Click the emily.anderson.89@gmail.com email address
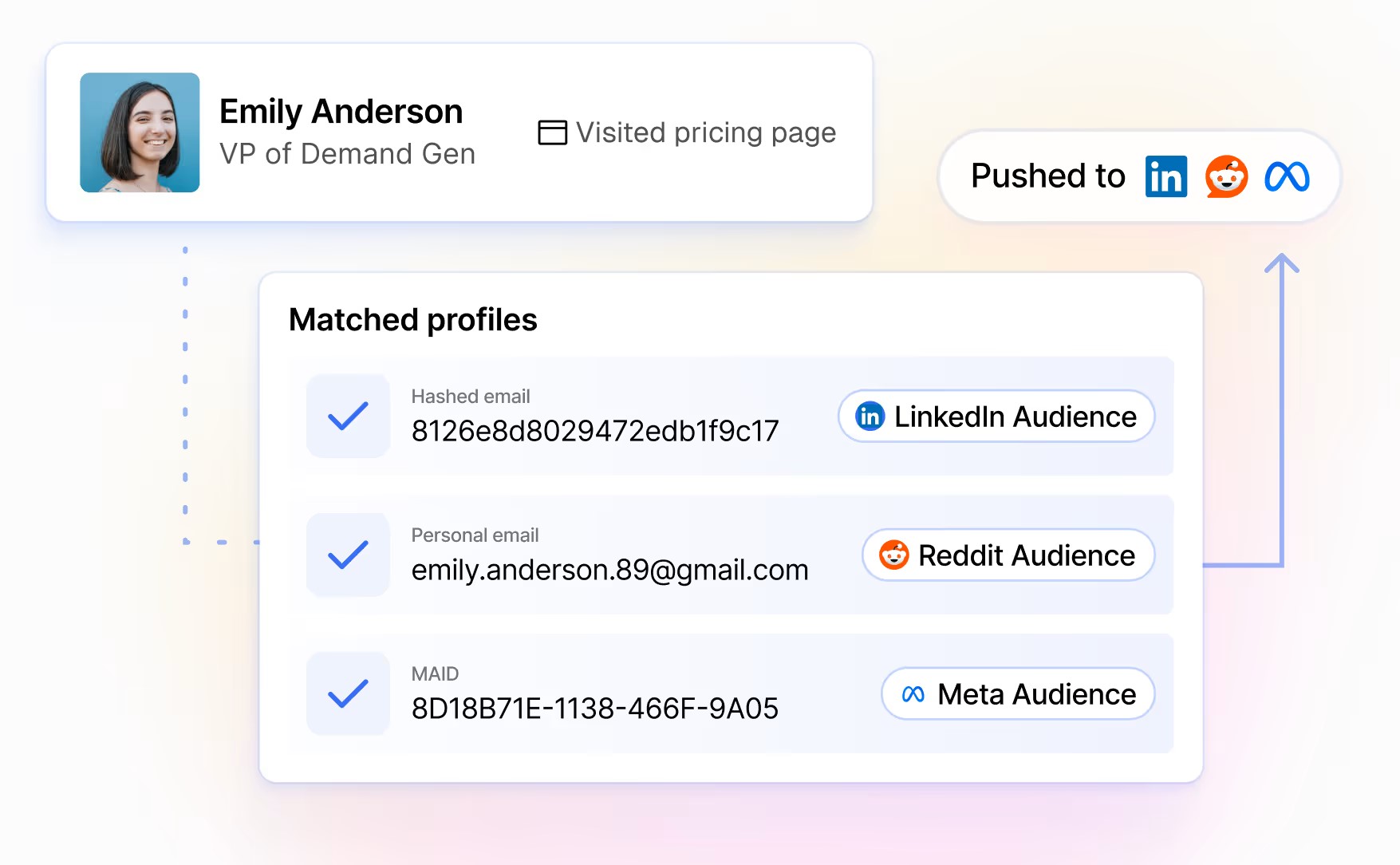 click(x=609, y=570)
